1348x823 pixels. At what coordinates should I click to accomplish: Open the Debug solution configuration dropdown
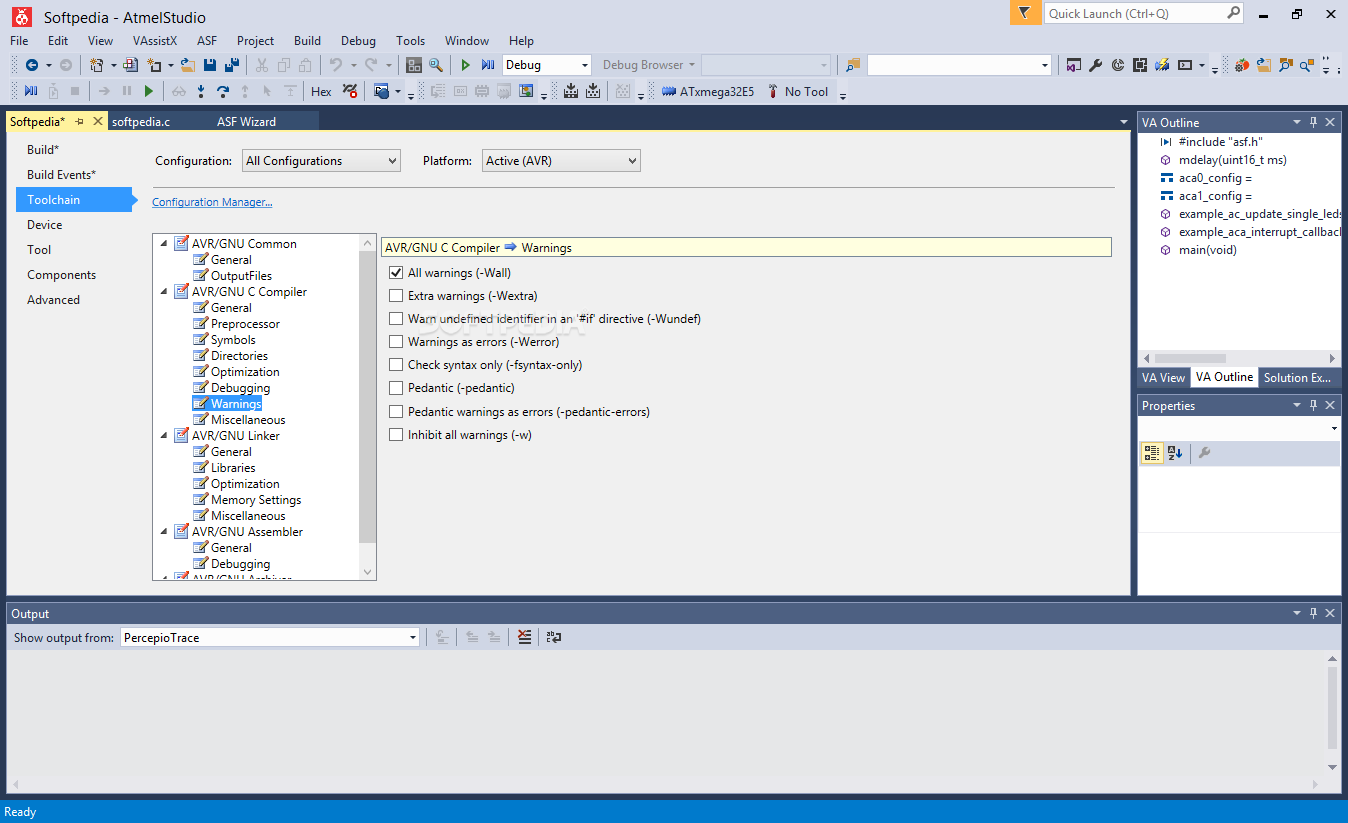(x=547, y=65)
